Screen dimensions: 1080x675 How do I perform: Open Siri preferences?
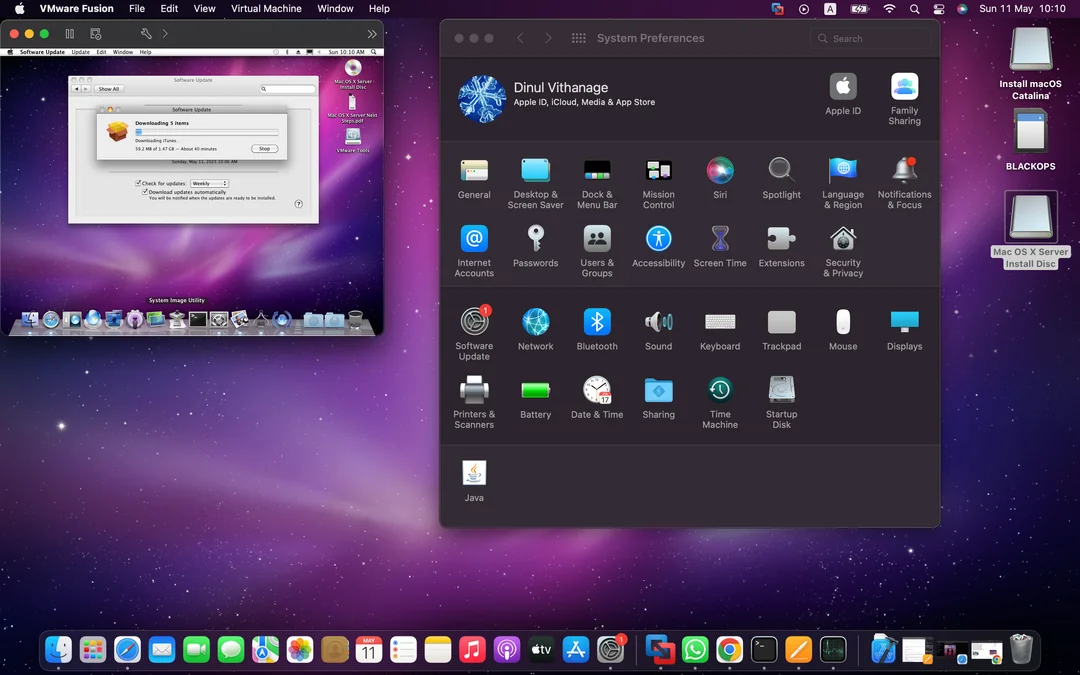720,179
